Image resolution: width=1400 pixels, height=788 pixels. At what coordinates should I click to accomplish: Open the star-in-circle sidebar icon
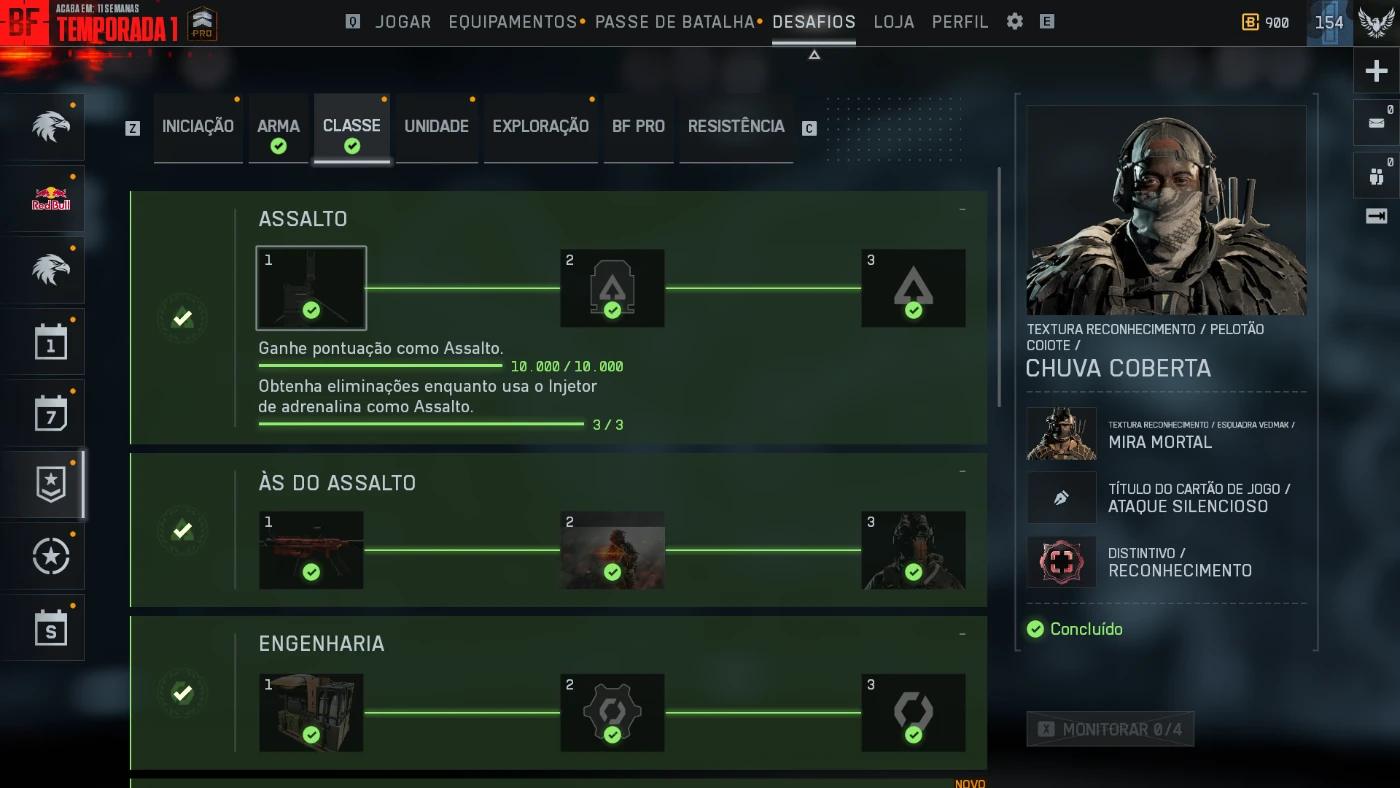click(50, 556)
